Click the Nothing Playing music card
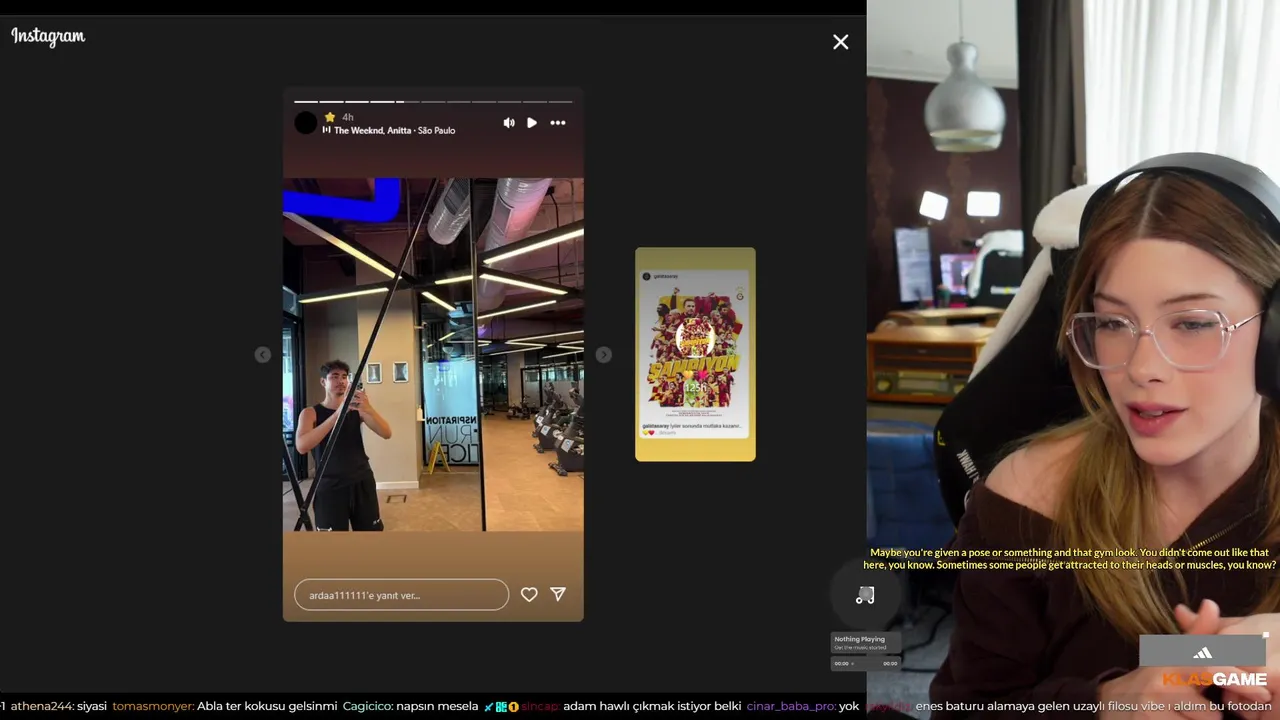This screenshot has height=720, width=1280. pos(865,642)
